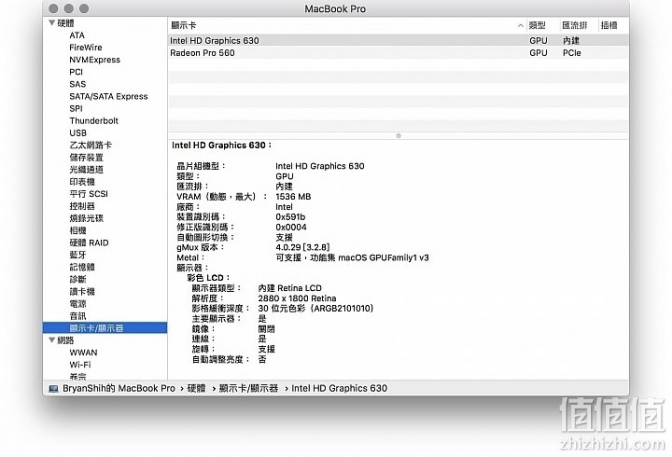Select Intel HD Graphics 630 row
Viewport: 672px width, 457px height.
coord(398,40)
